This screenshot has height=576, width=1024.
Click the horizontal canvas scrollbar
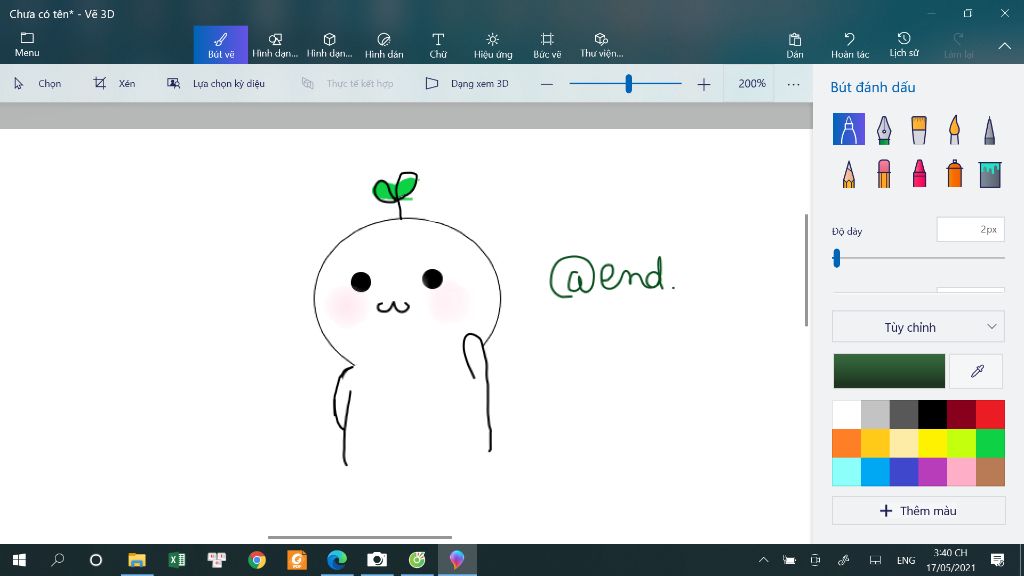pyautogui.click(x=360, y=537)
